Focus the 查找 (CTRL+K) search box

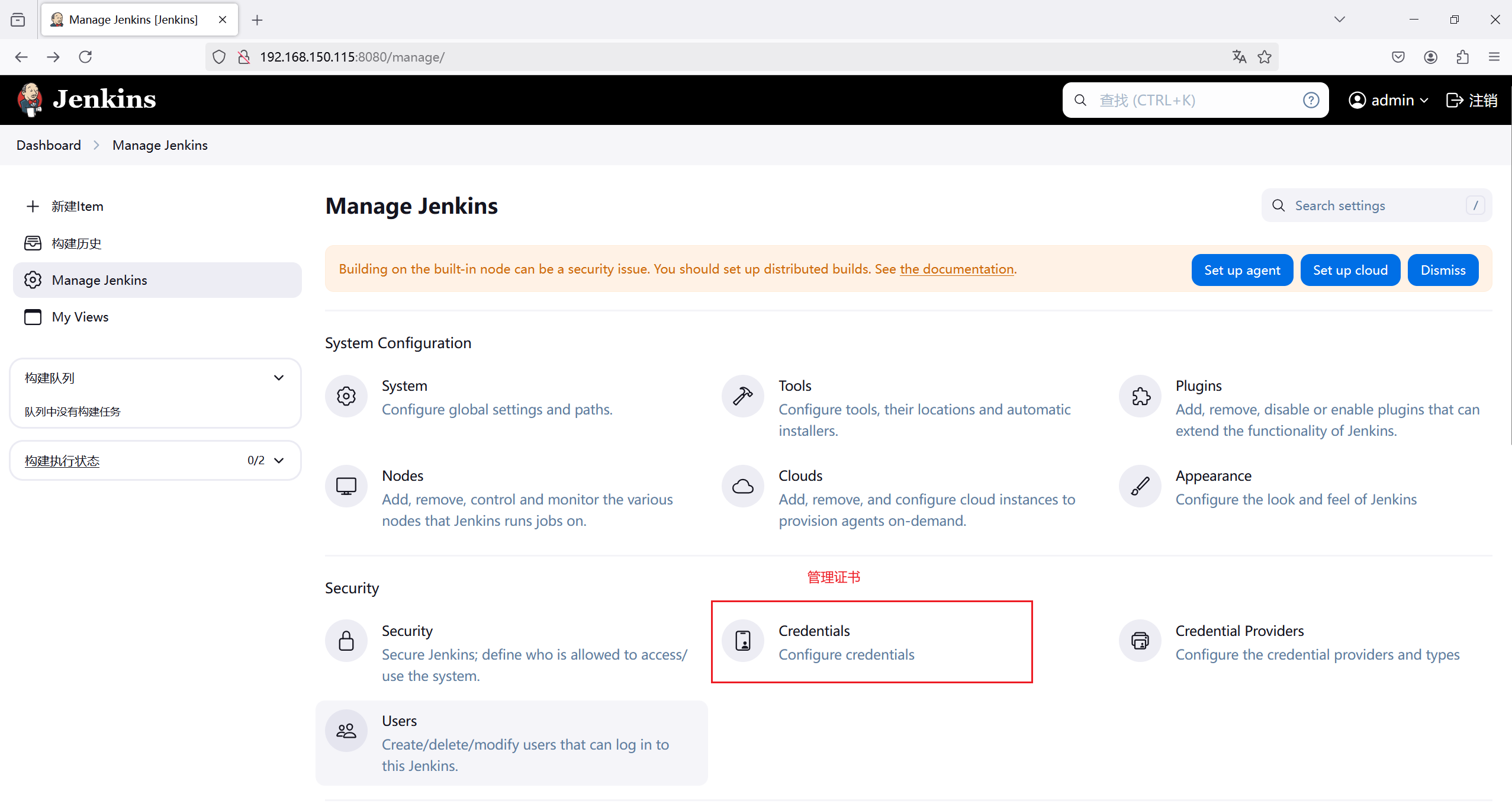tap(1195, 100)
